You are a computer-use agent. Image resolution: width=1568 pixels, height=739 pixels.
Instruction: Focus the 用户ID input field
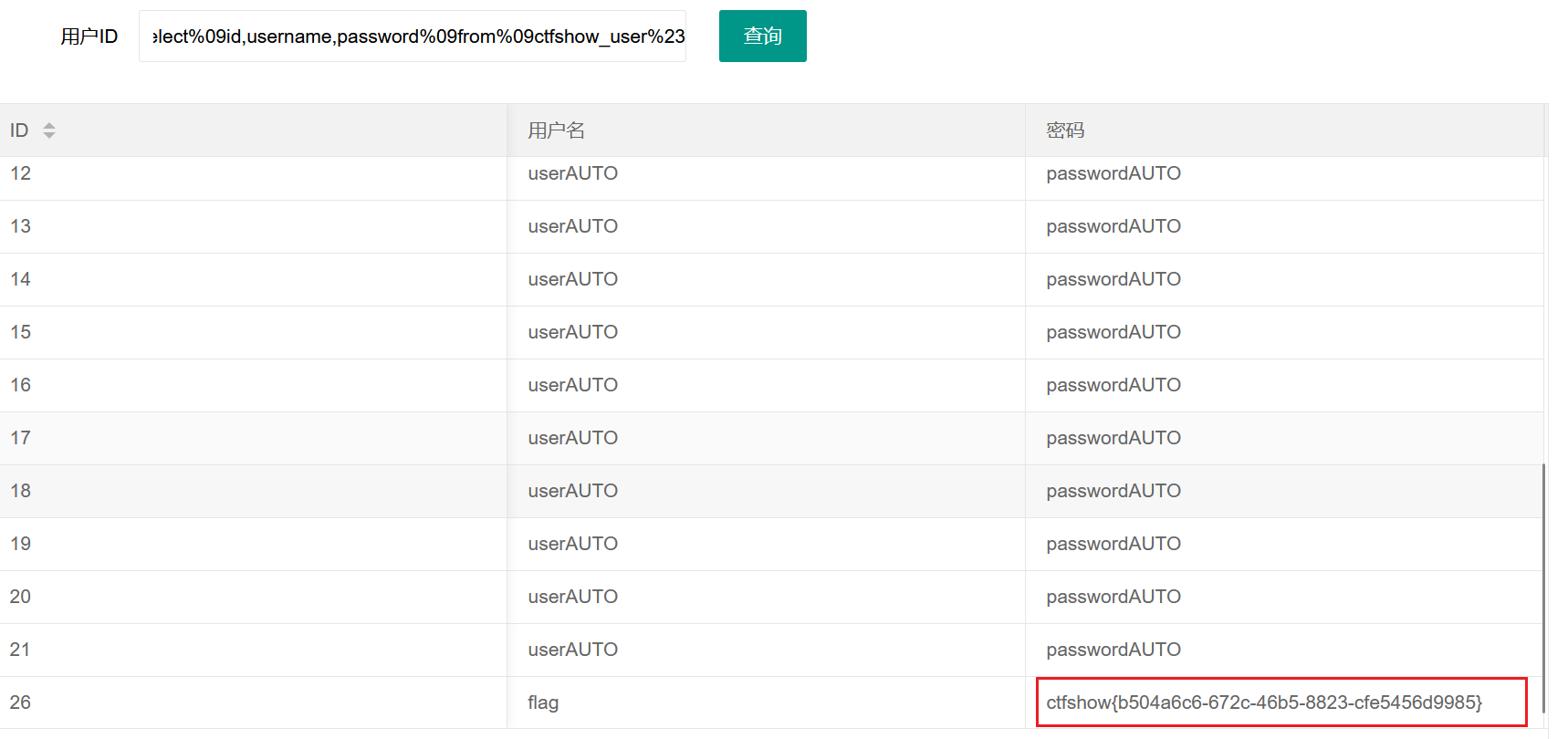pos(413,36)
